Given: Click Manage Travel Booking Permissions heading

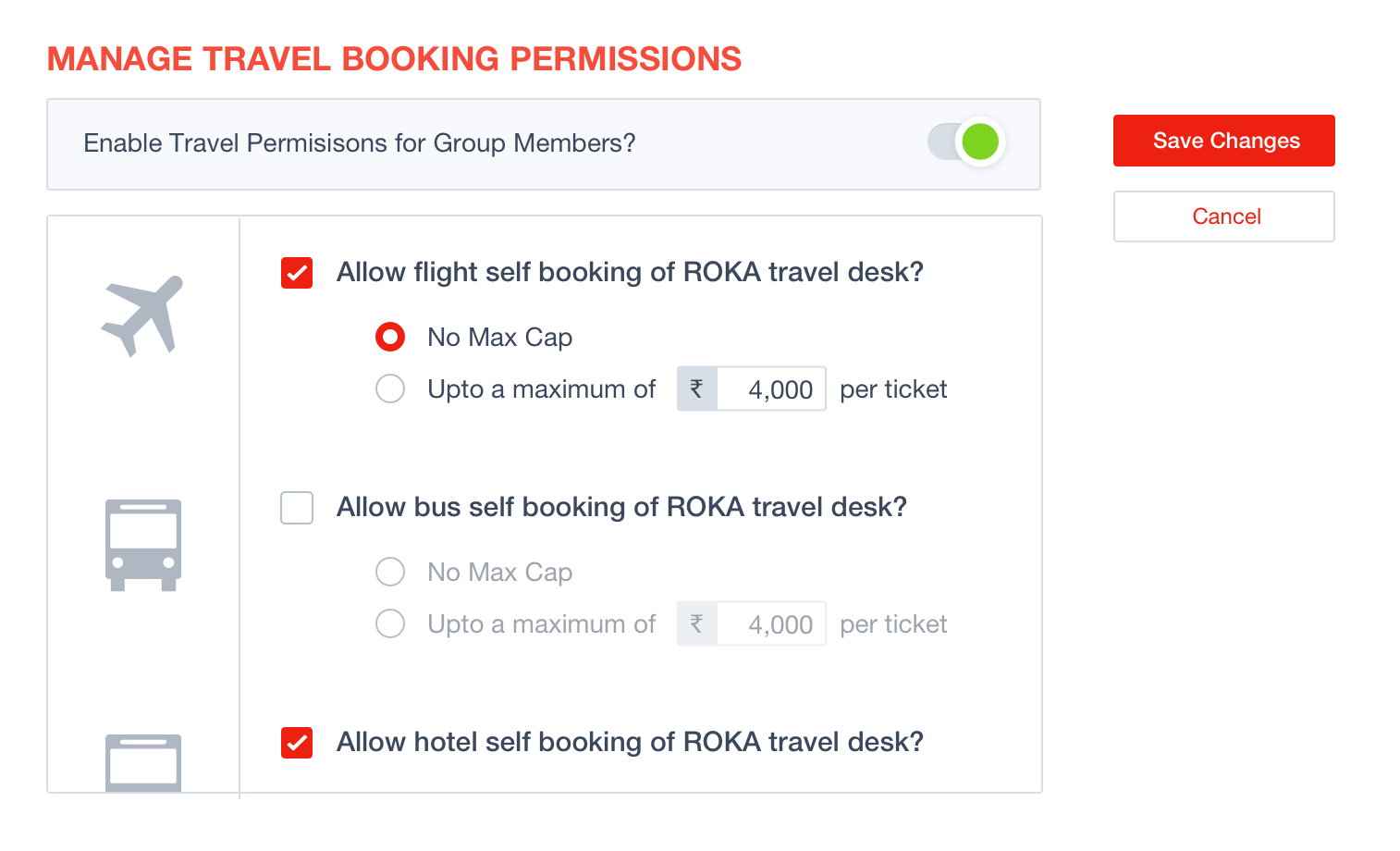Looking at the screenshot, I should tap(394, 58).
